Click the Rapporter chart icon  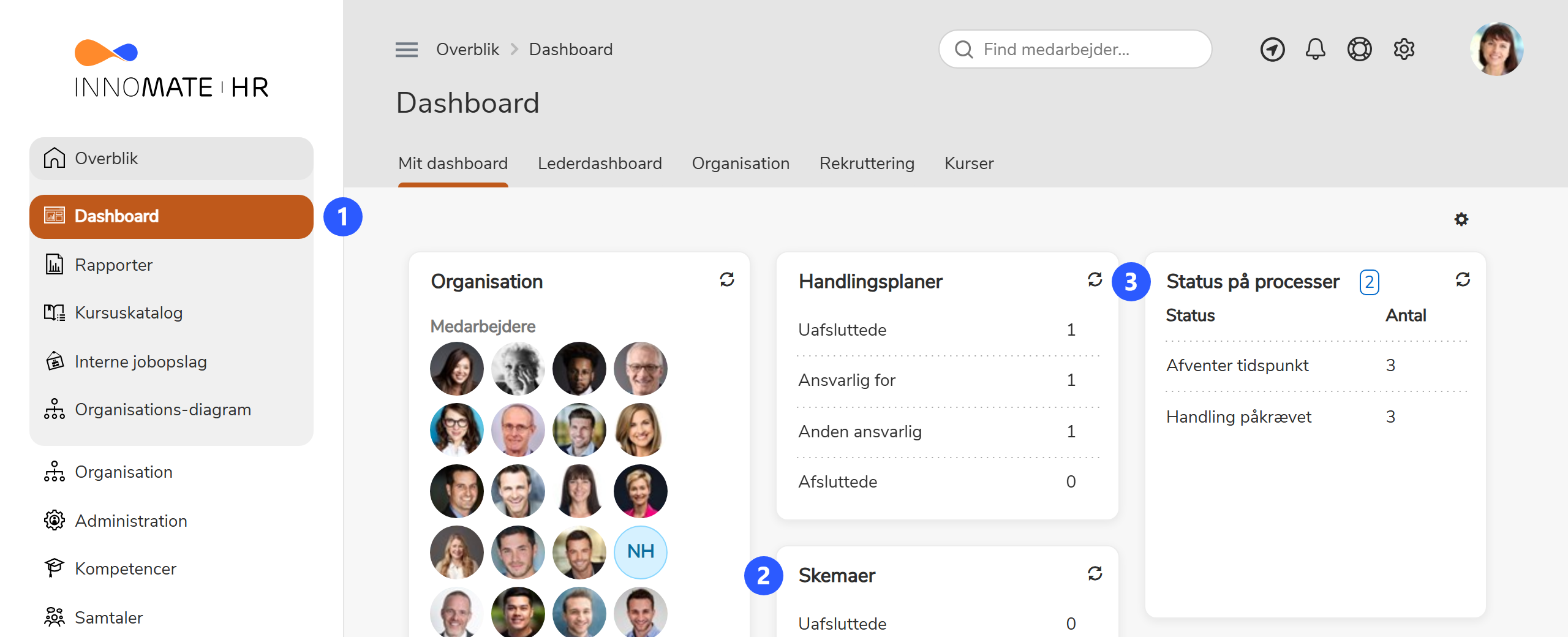(x=55, y=265)
